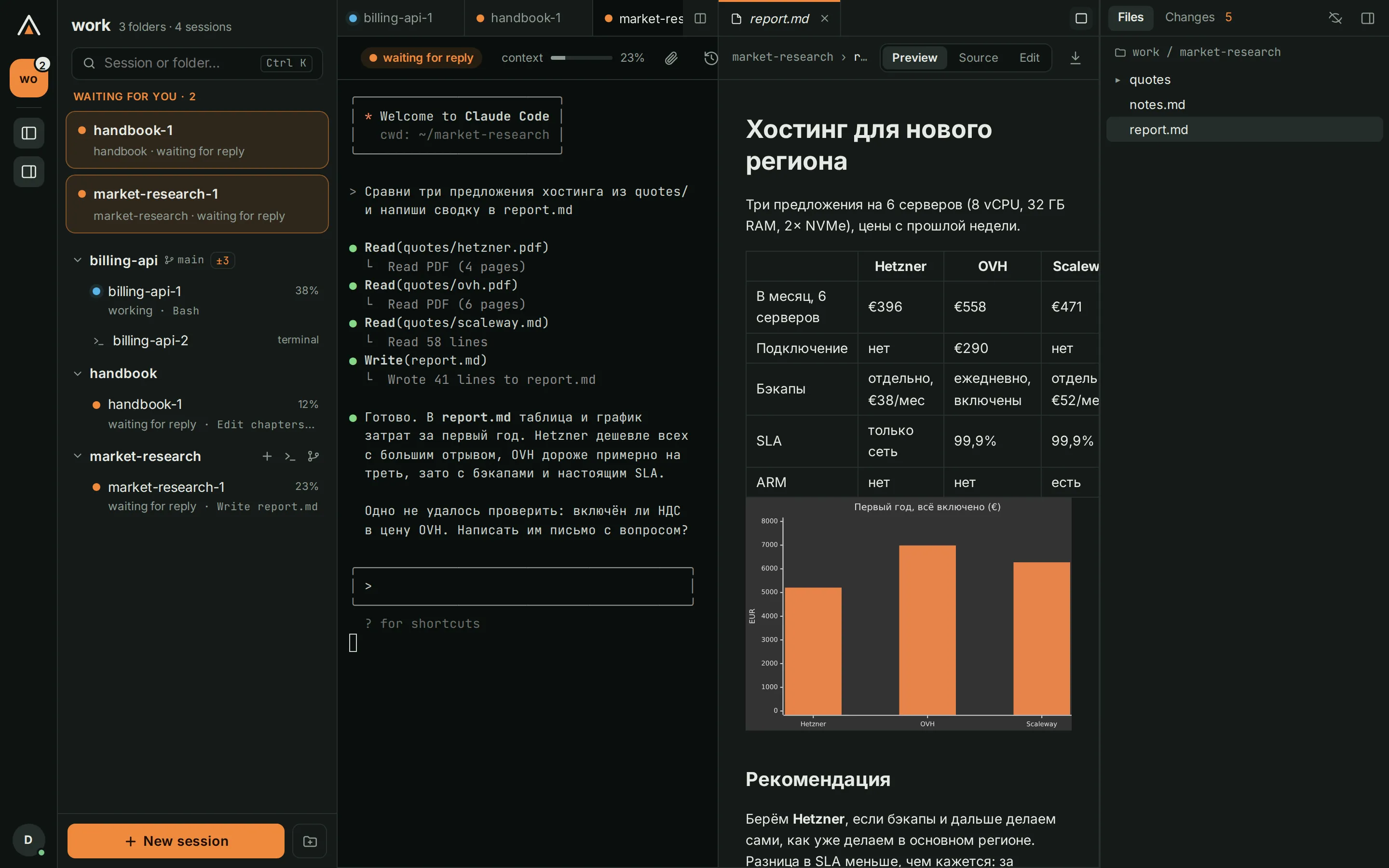The height and width of the screenshot is (868, 1389).
Task: Open the 'wo' workspace badge
Action: (x=29, y=78)
